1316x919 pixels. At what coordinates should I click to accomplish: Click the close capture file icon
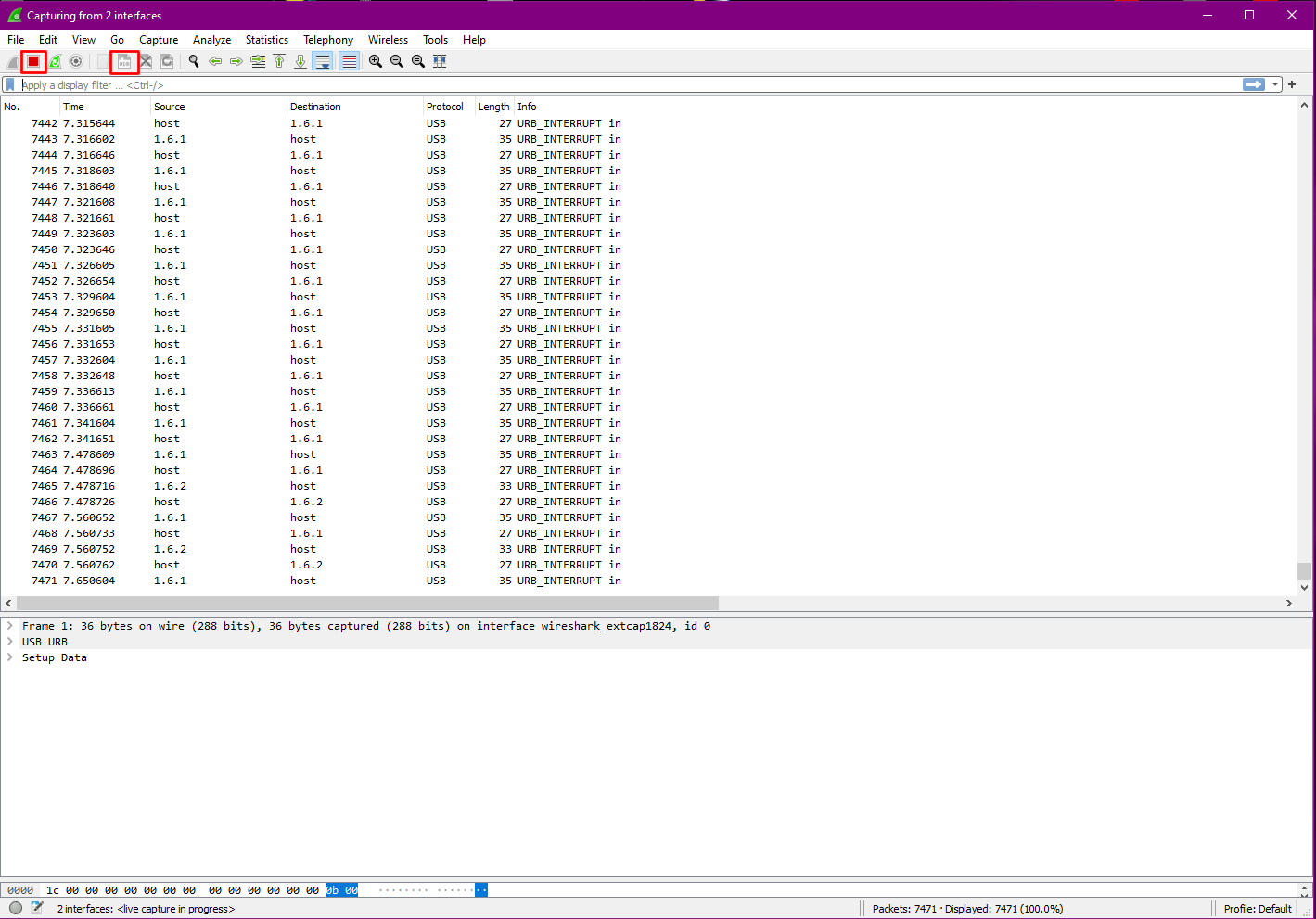tap(146, 61)
